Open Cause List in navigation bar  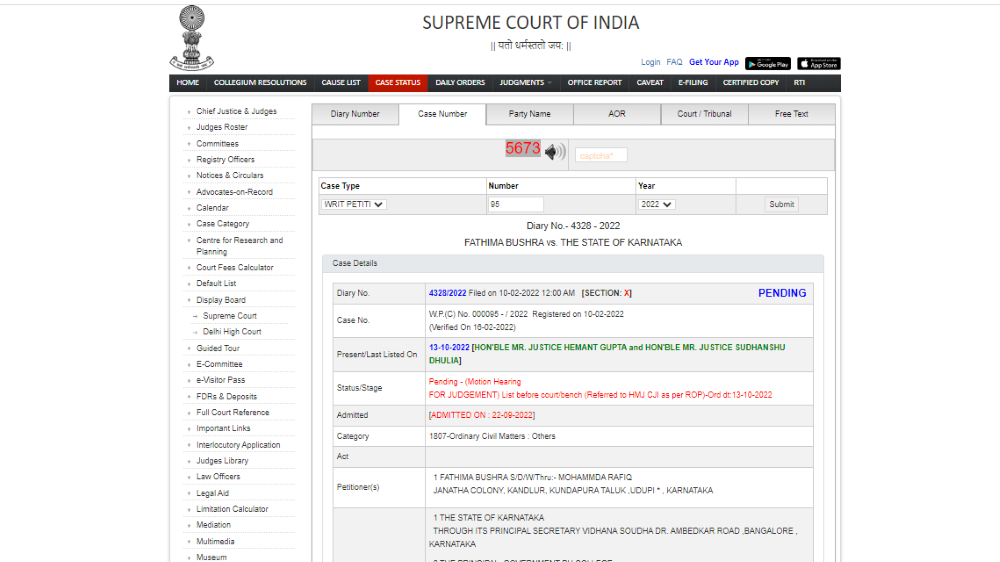click(x=341, y=83)
